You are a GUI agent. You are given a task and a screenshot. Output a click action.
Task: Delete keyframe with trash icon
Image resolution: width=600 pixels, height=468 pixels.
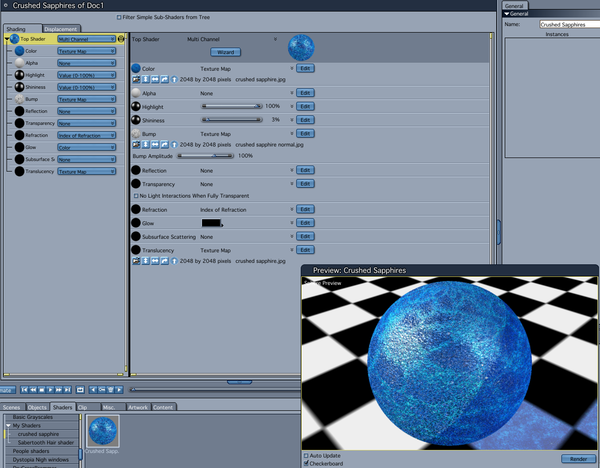pos(111,390)
